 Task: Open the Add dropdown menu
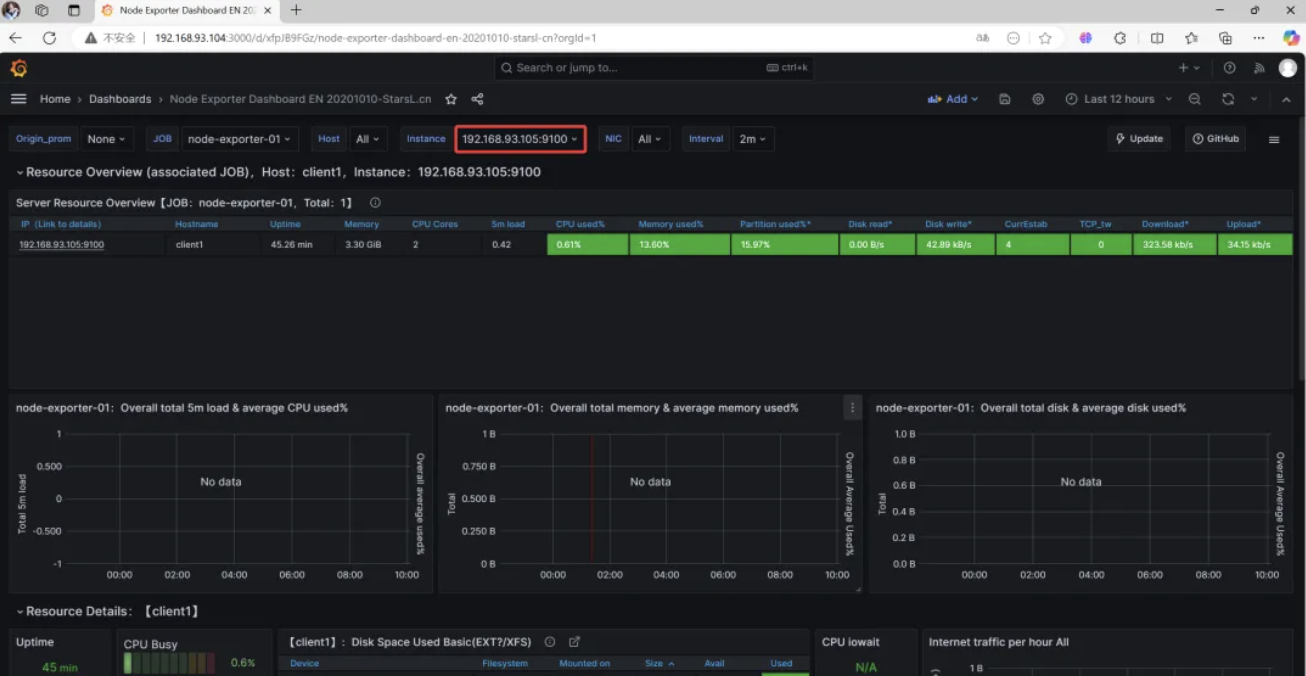click(953, 99)
